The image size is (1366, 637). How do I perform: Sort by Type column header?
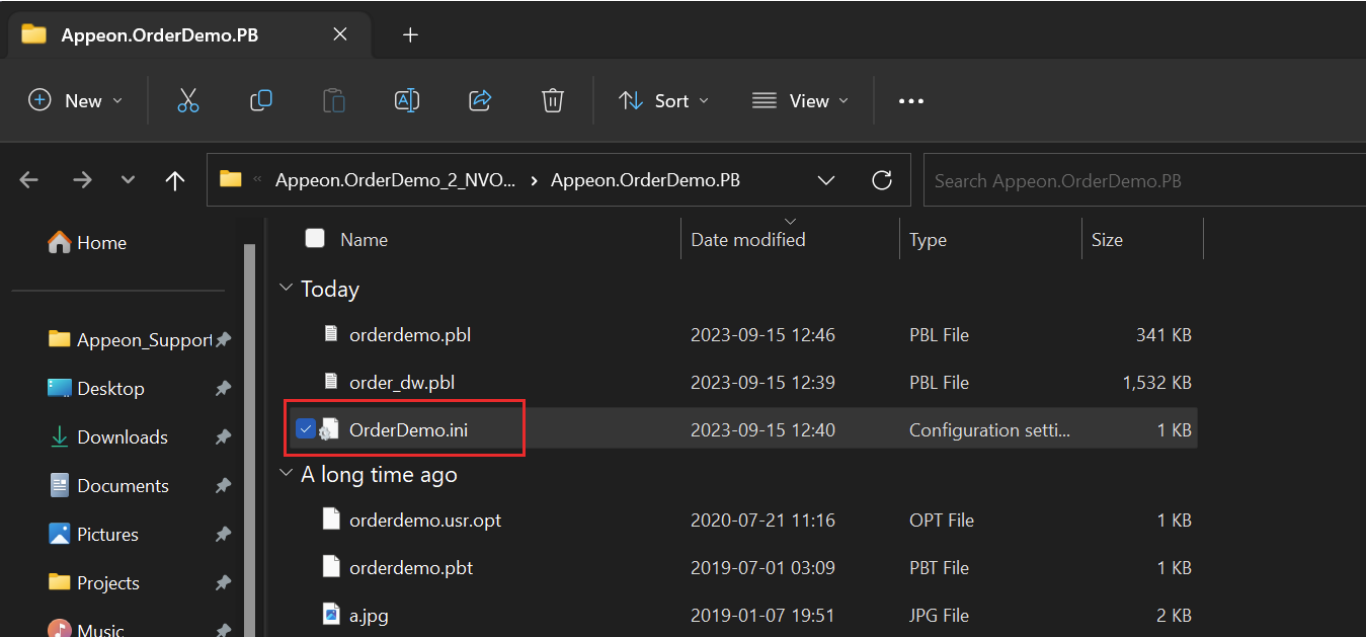point(928,240)
